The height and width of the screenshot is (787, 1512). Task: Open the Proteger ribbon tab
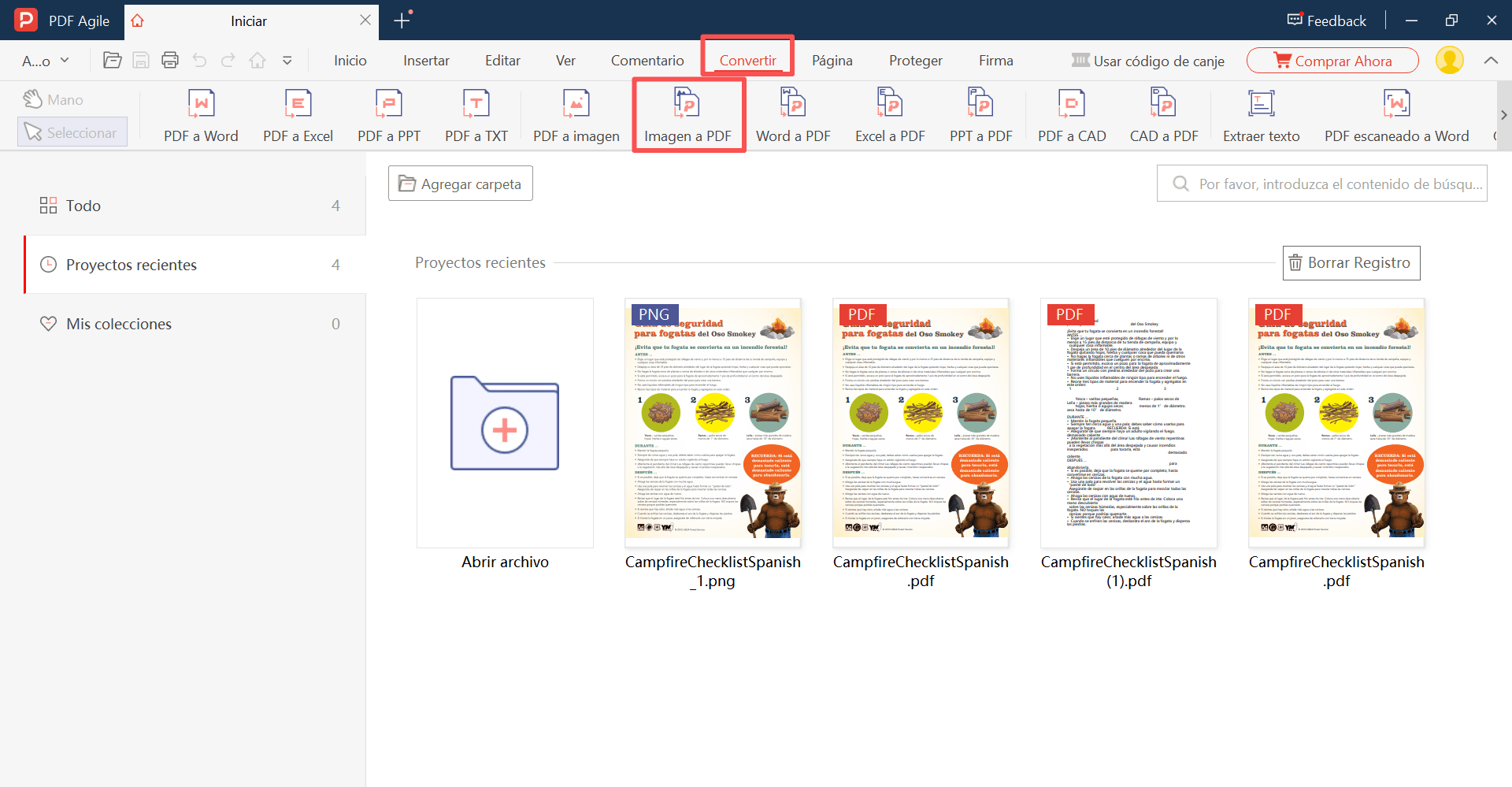(915, 61)
